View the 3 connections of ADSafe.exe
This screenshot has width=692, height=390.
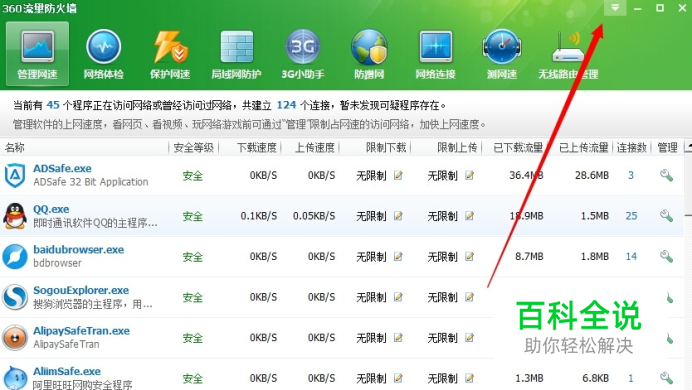tap(631, 175)
